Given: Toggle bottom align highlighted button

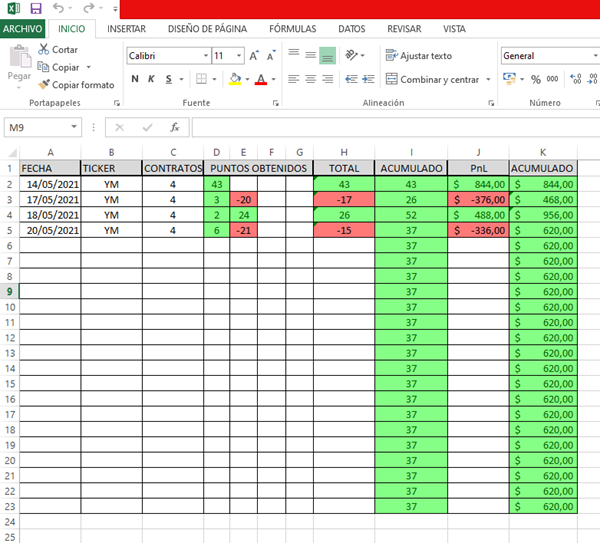Looking at the screenshot, I should [x=328, y=56].
